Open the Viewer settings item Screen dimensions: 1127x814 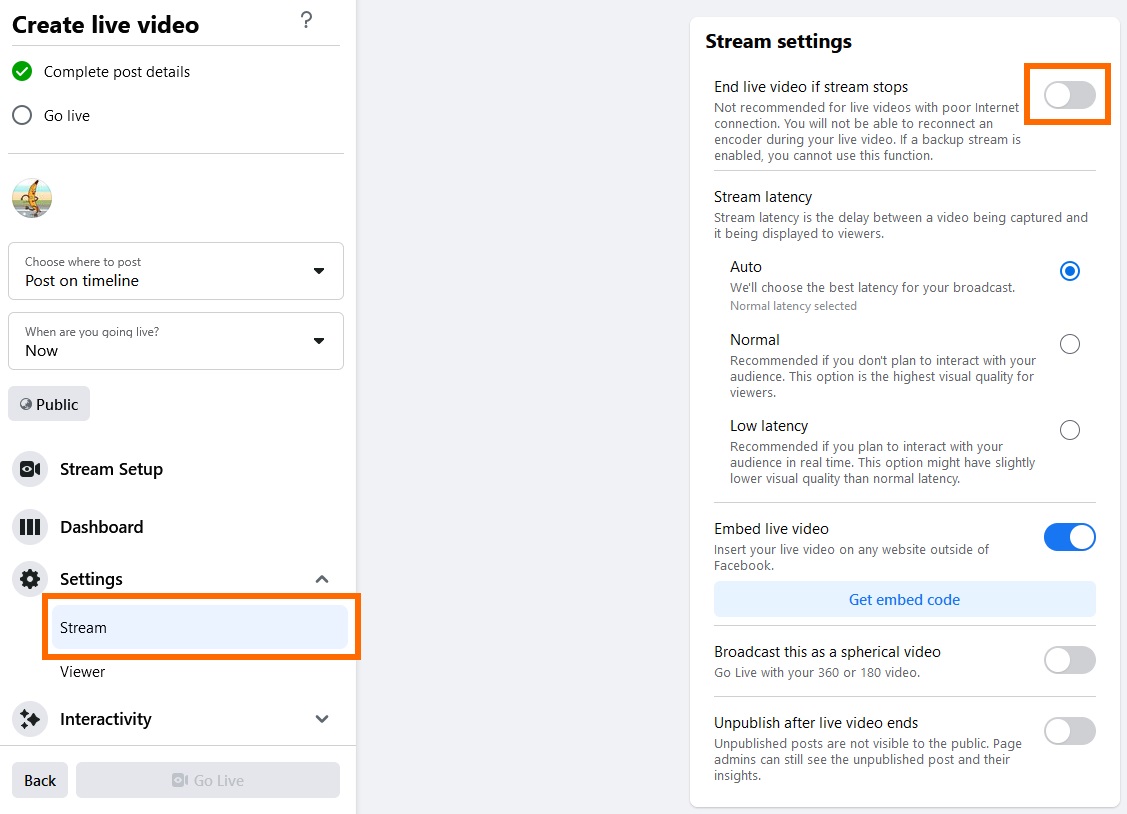(x=83, y=672)
